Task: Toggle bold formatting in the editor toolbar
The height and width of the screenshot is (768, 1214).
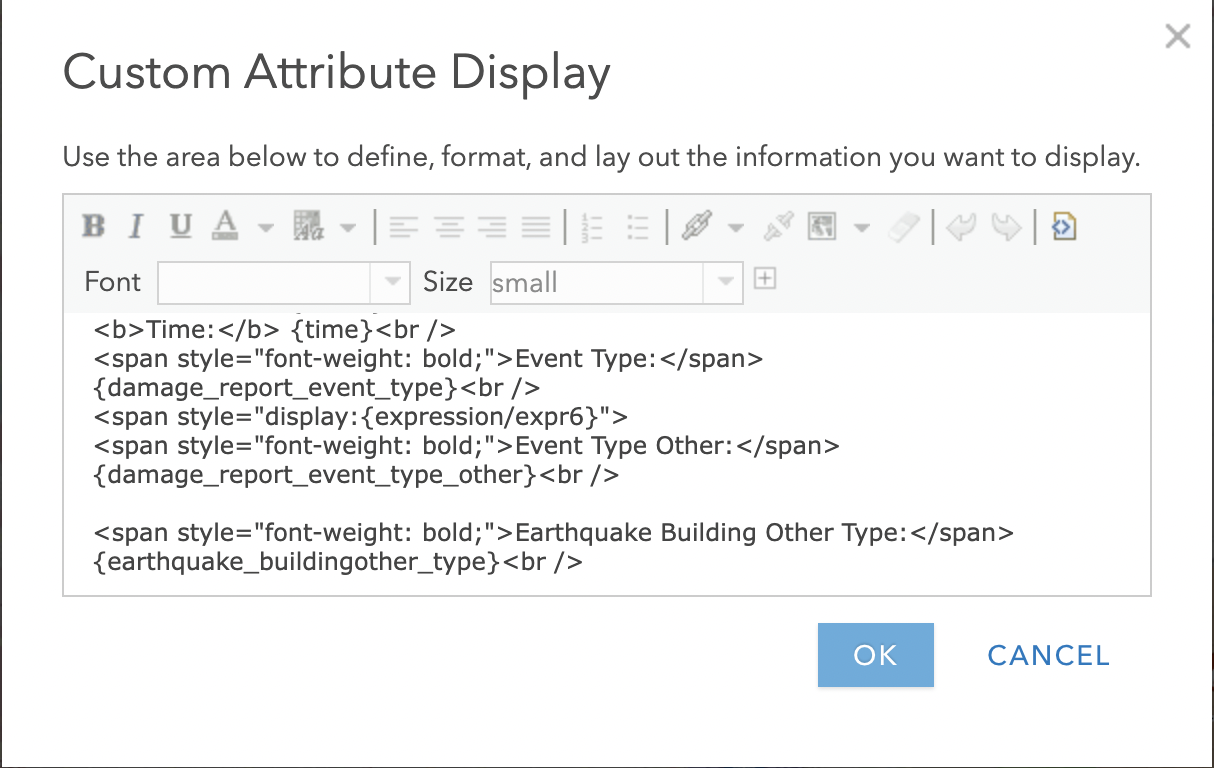Action: point(93,227)
